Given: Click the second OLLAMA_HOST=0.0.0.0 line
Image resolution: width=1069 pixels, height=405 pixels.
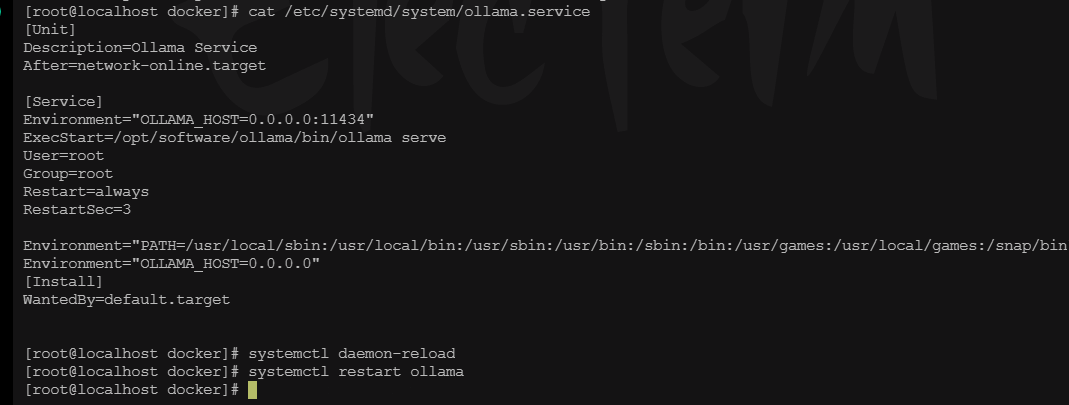Looking at the screenshot, I should (x=172, y=264).
